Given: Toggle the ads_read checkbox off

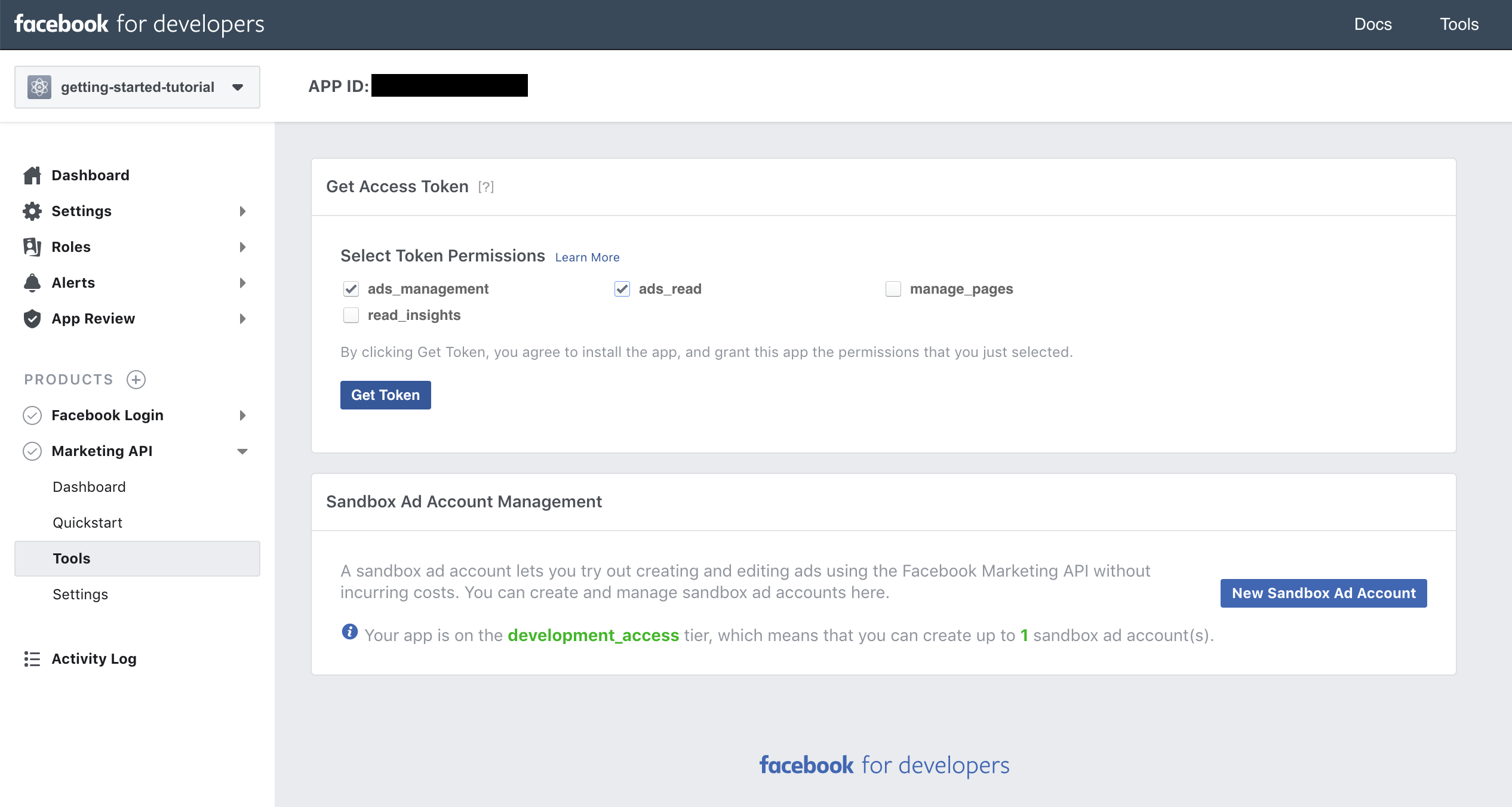Looking at the screenshot, I should pyautogui.click(x=621, y=289).
